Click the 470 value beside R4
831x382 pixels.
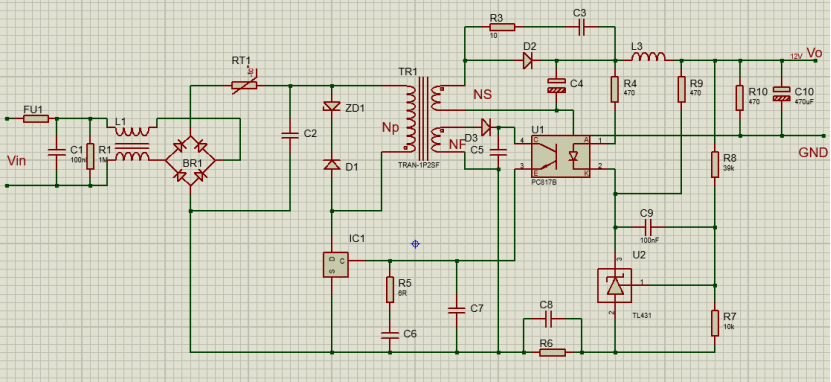pos(630,93)
